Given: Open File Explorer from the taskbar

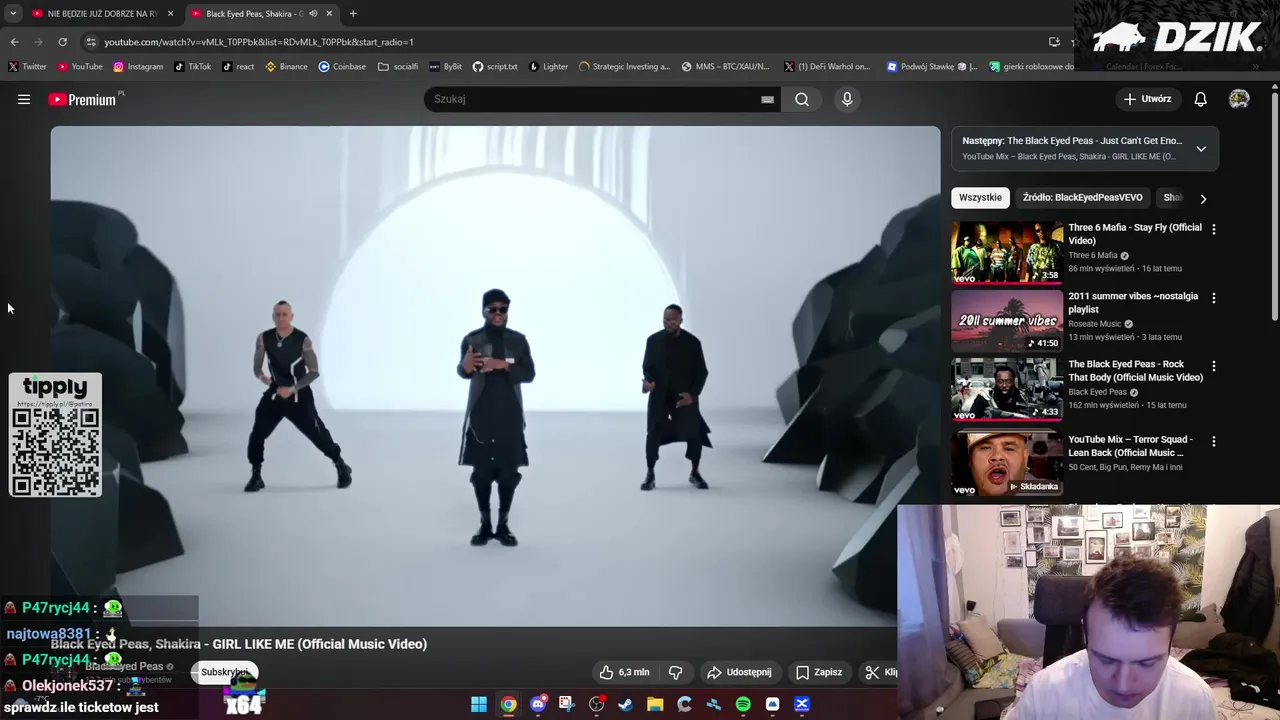Looking at the screenshot, I should [655, 704].
